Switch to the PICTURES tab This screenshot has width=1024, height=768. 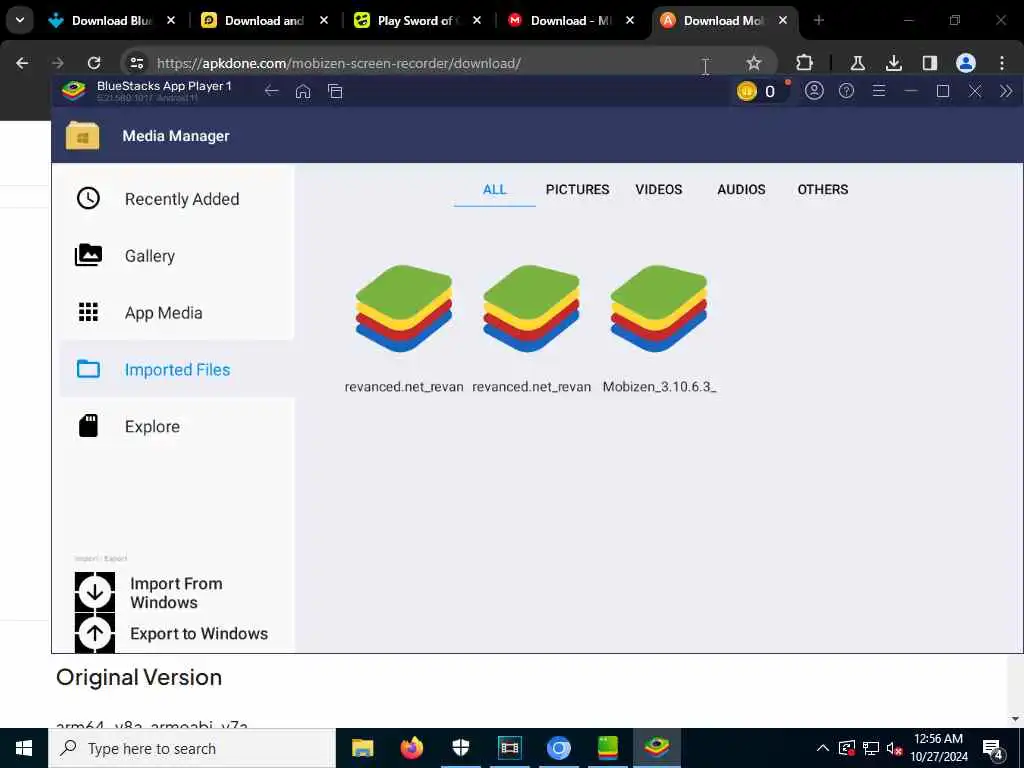tap(577, 189)
